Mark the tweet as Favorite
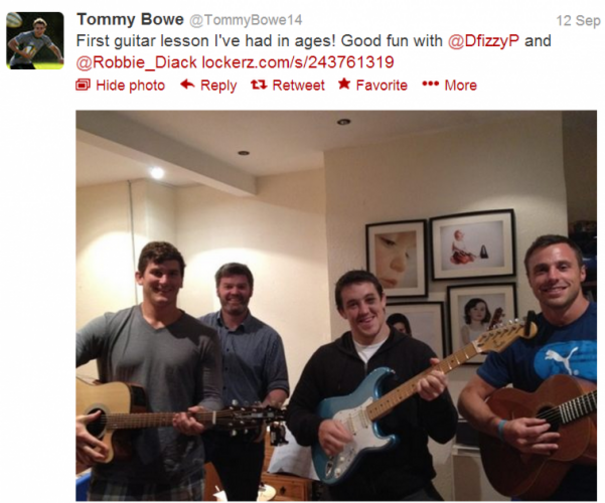 click(x=373, y=85)
